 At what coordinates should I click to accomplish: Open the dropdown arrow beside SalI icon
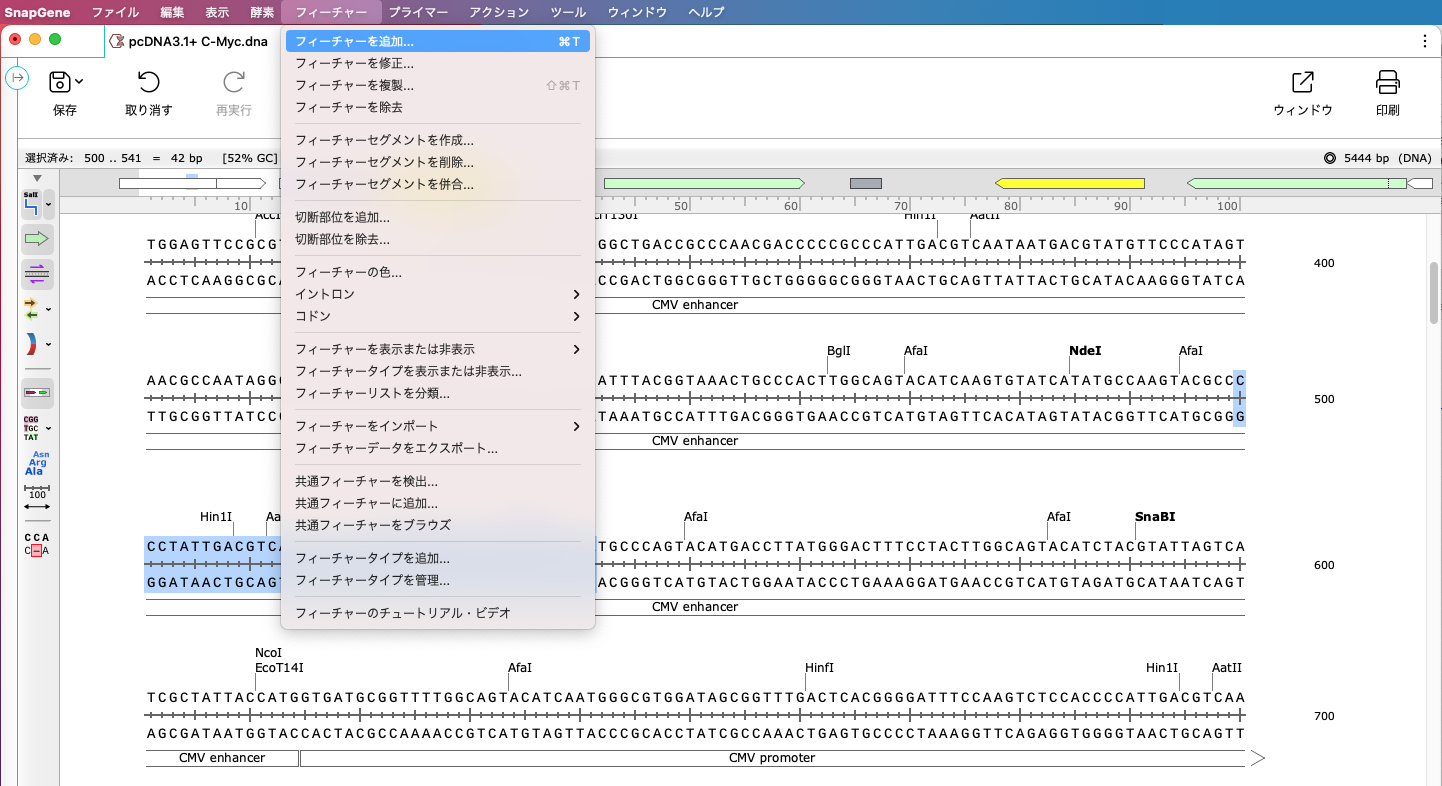(x=49, y=205)
